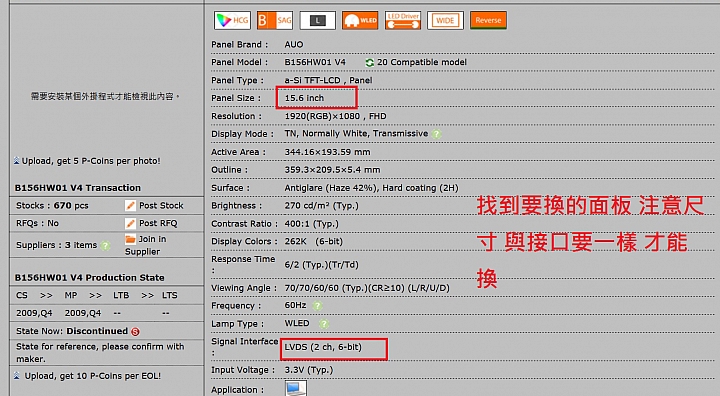Image resolution: width=720 pixels, height=396 pixels.
Task: Select the CS stage 2009,Q4 date
Action: (x=34, y=313)
